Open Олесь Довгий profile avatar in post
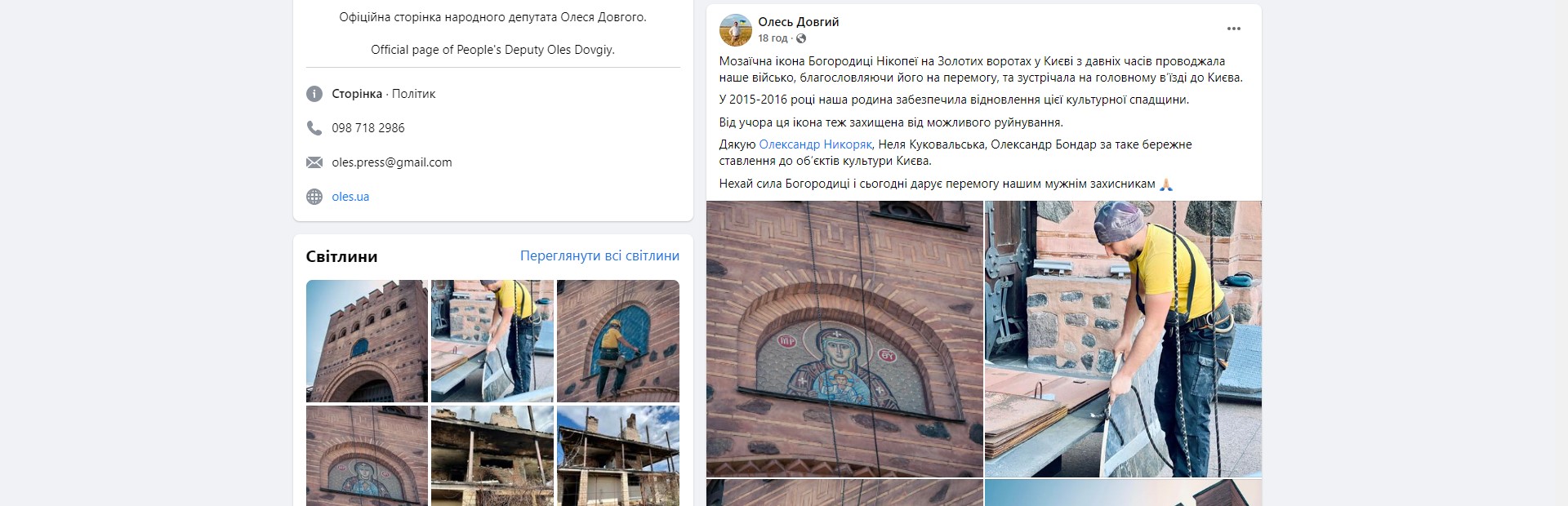The width and height of the screenshot is (1568, 506). pyautogui.click(x=735, y=29)
